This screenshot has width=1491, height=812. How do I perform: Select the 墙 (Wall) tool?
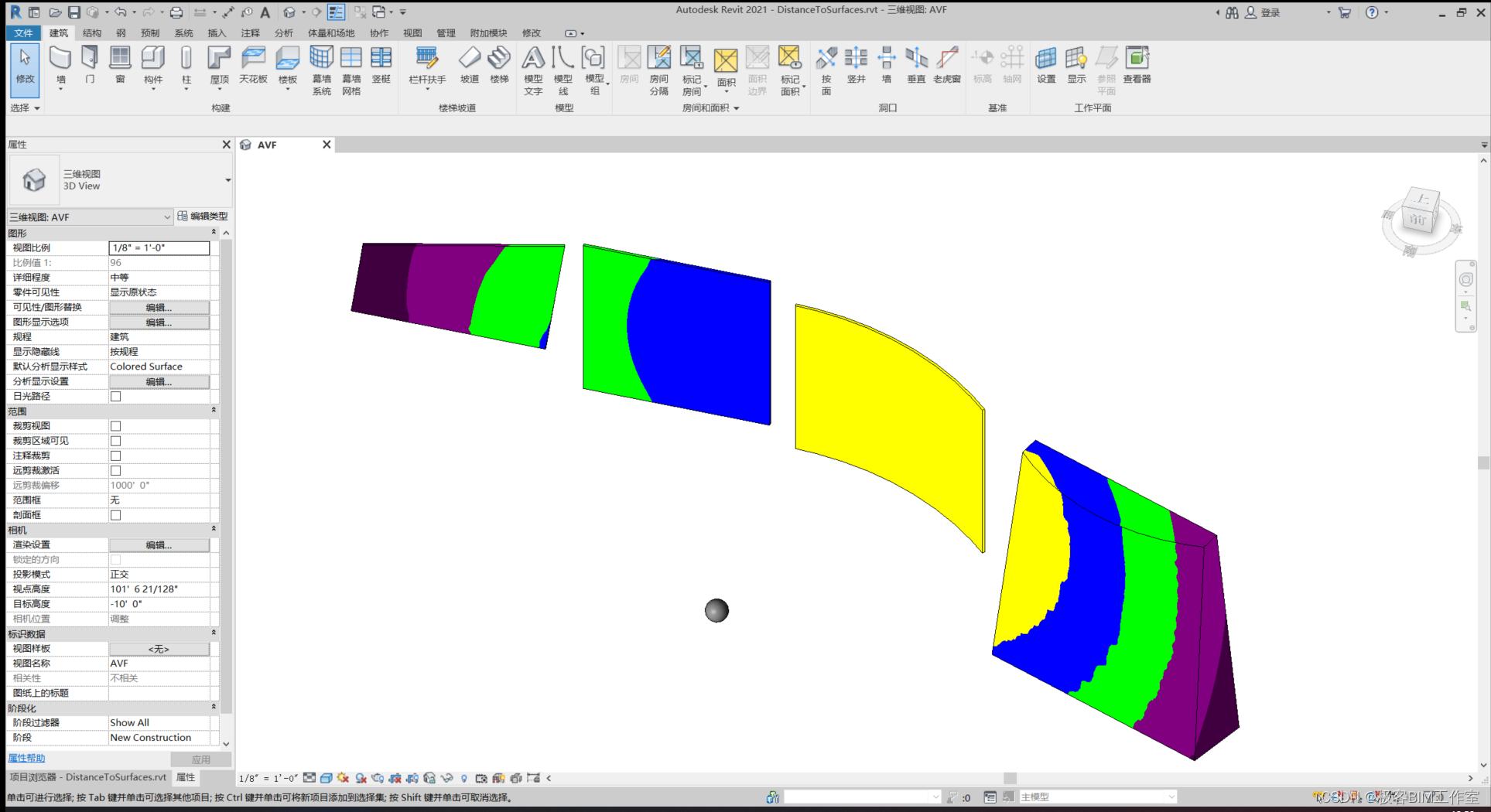point(61,70)
